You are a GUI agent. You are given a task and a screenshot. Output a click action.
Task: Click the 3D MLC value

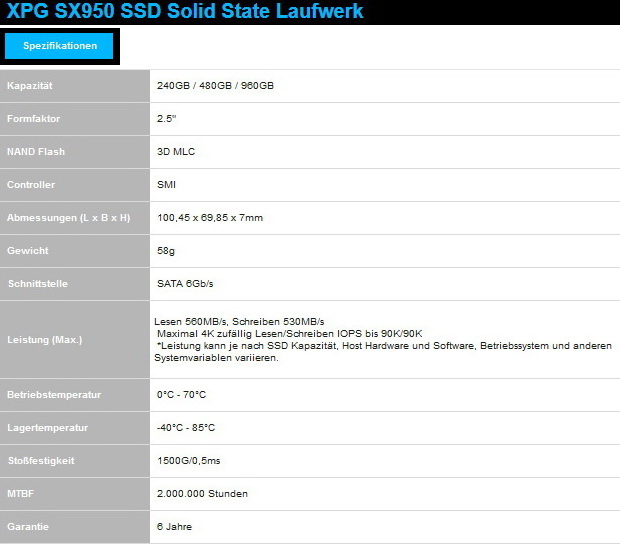pos(176,152)
